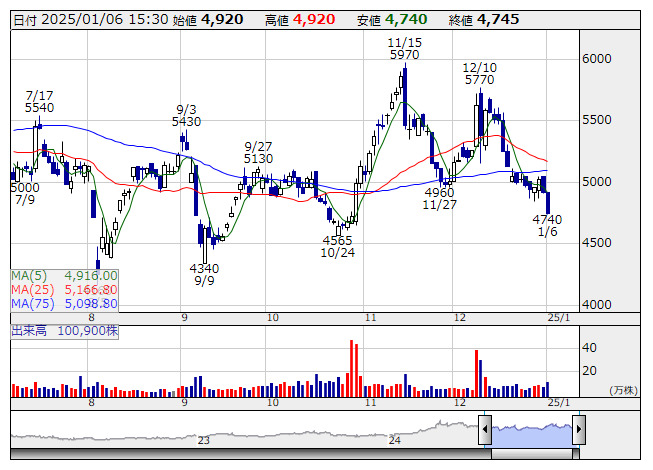Click the 9/3 5430 high label
Image resolution: width=653 pixels, height=470 pixels.
186,115
